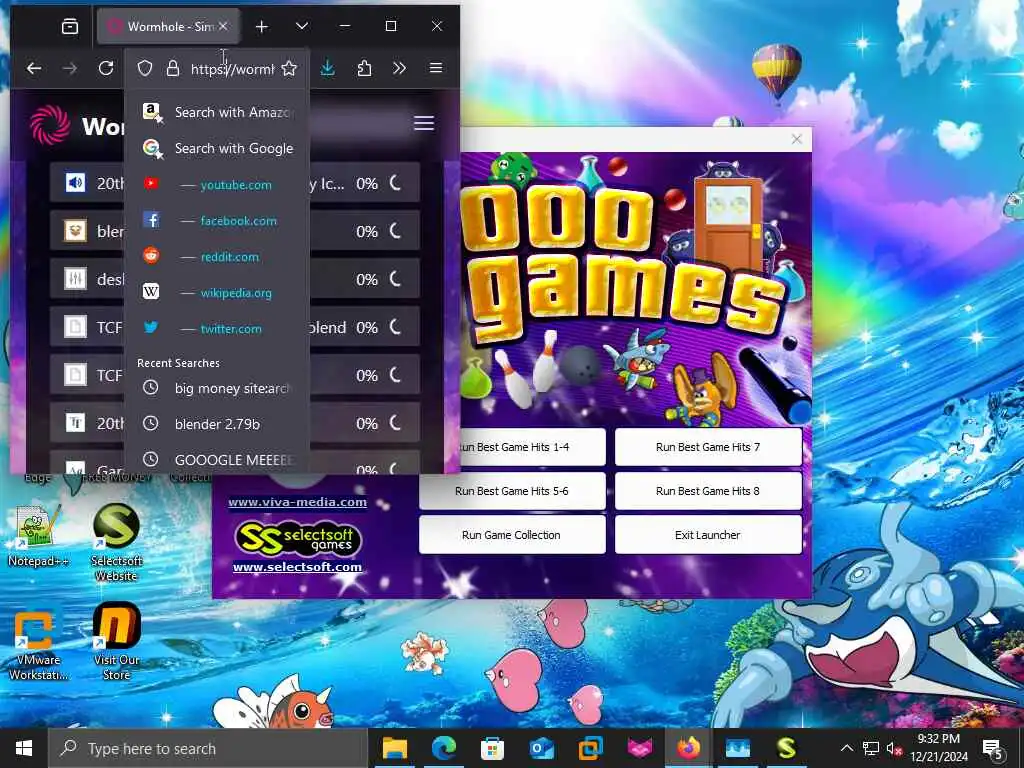Pick recent search 'blender 2.79b'

(217, 424)
